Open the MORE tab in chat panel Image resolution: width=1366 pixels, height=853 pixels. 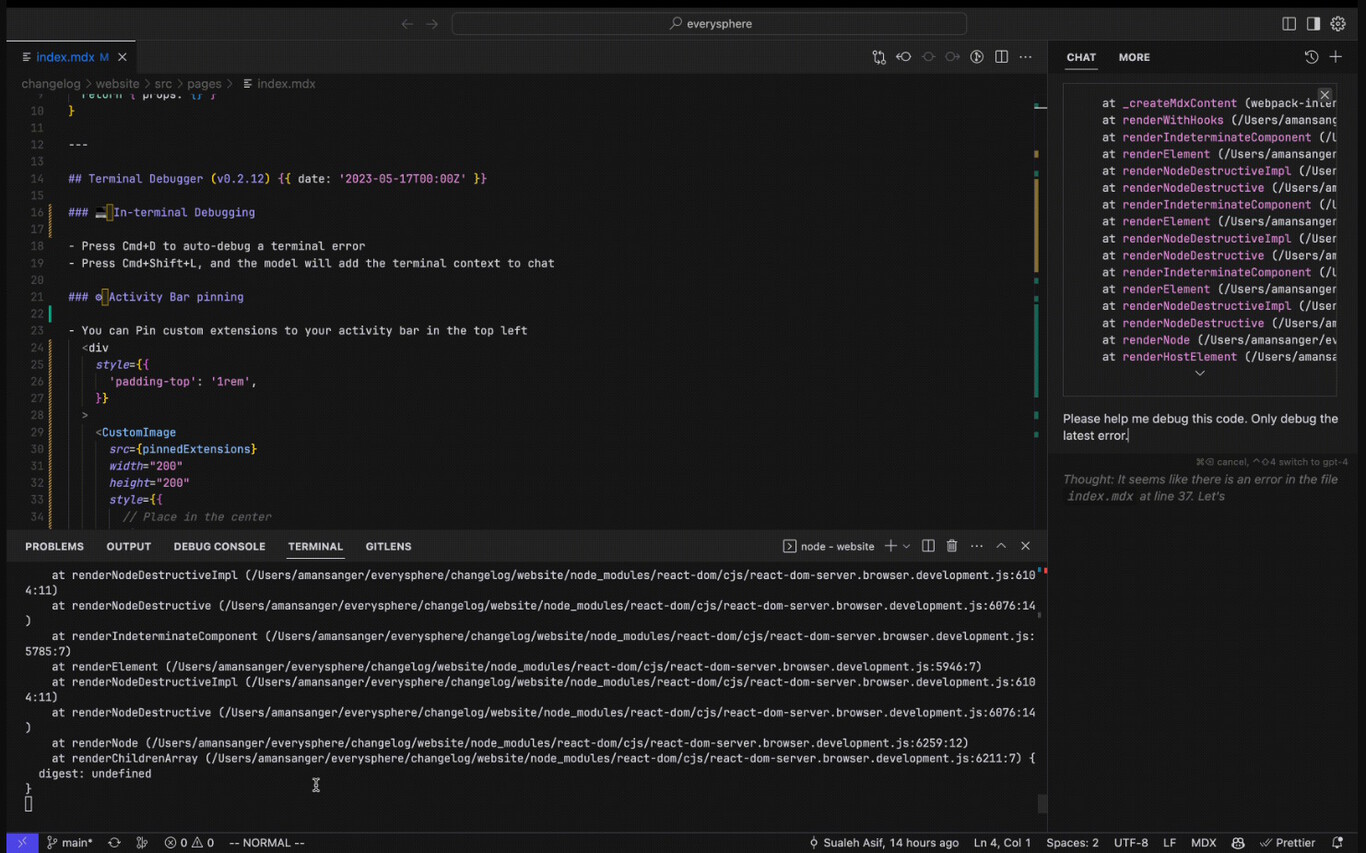coord(1134,57)
